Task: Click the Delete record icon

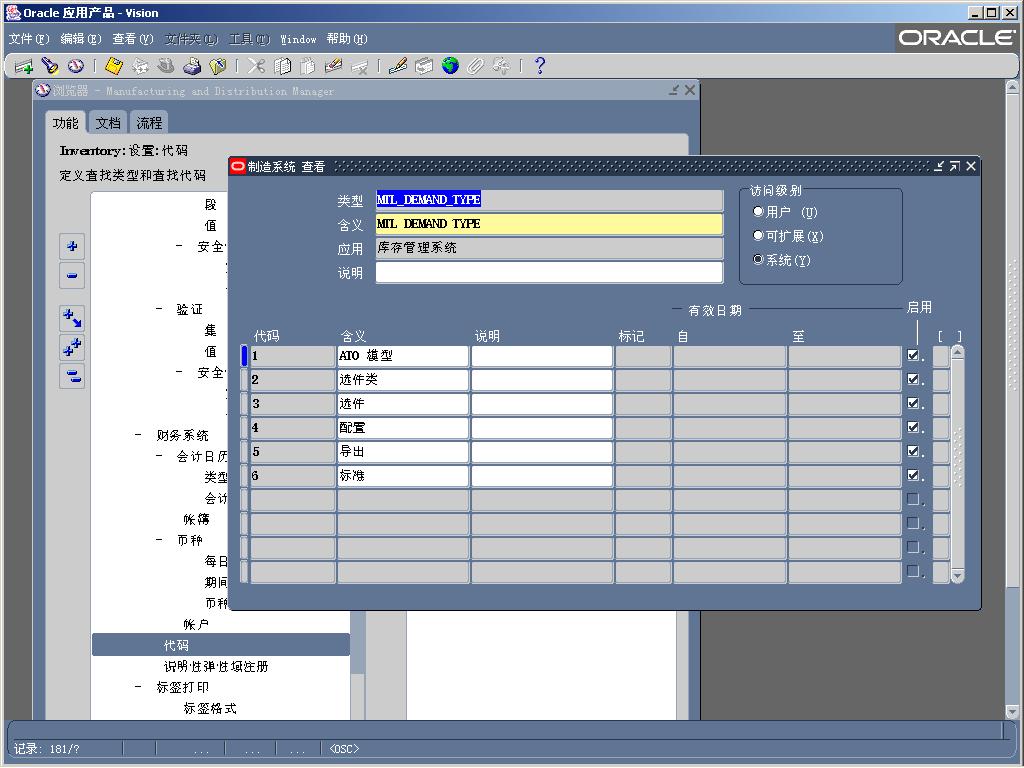Action: 359,66
